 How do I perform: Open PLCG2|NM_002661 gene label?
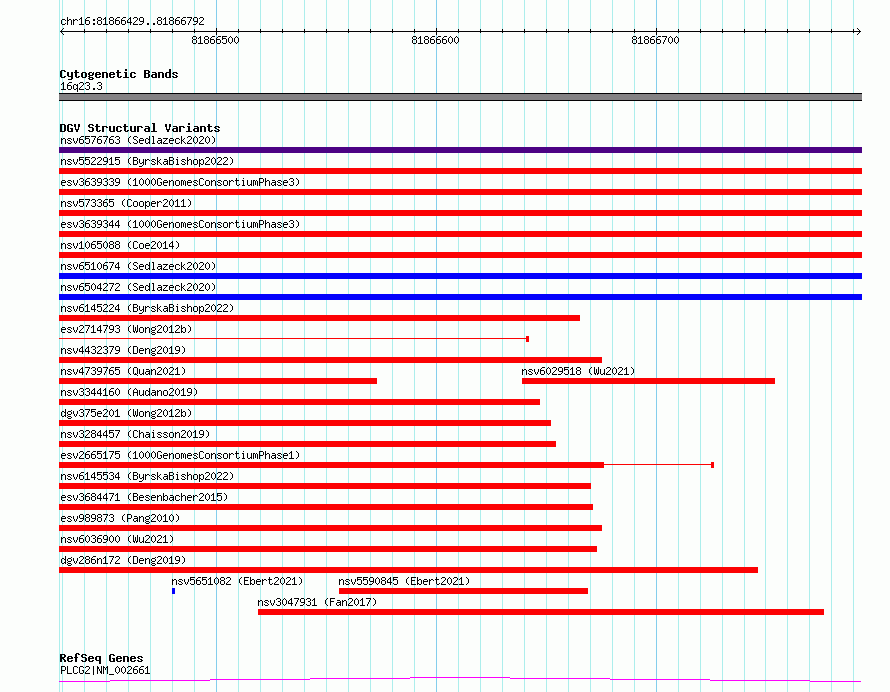click(x=105, y=670)
